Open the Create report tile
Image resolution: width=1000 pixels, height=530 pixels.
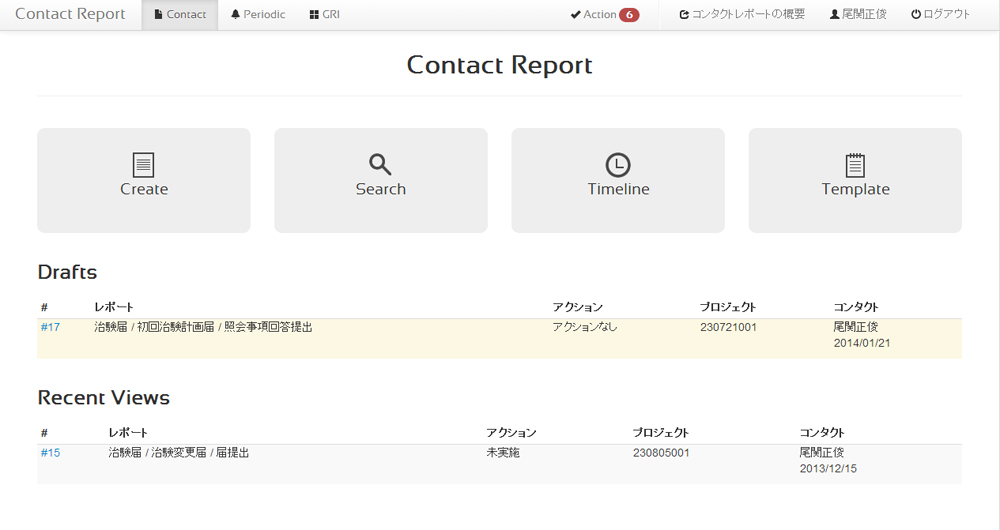(x=143, y=180)
